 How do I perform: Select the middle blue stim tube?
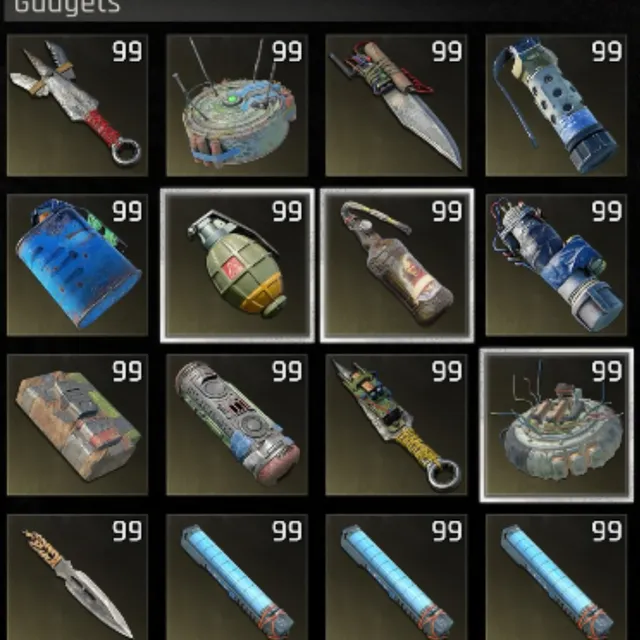396,577
